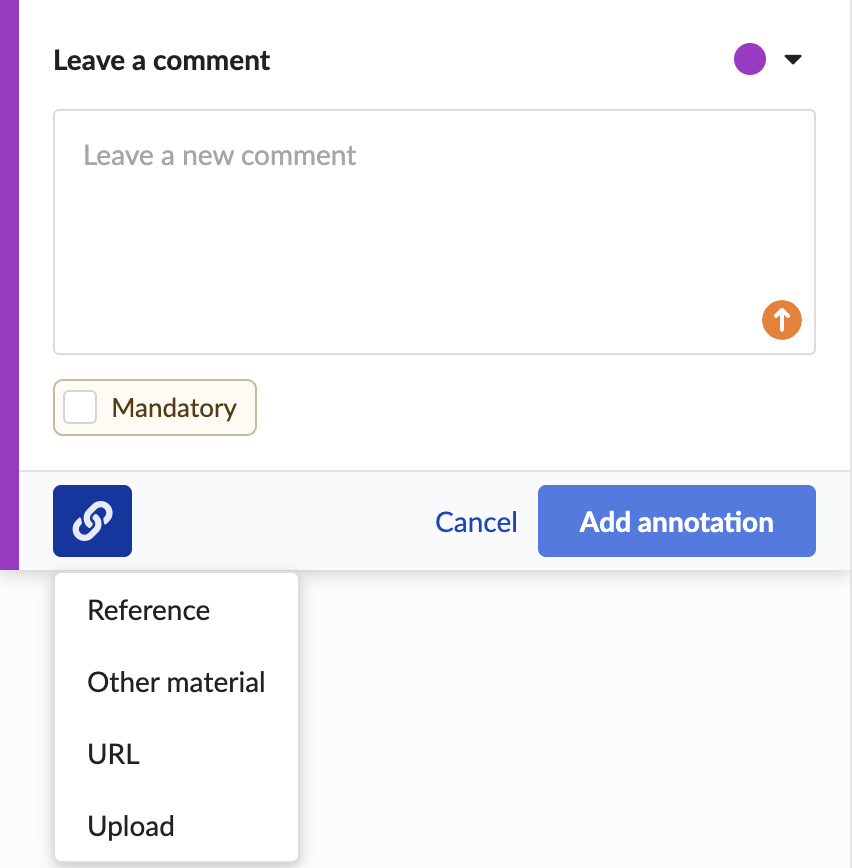The width and height of the screenshot is (852, 868).
Task: Click the gray placeholder text in textarea
Action: point(219,156)
